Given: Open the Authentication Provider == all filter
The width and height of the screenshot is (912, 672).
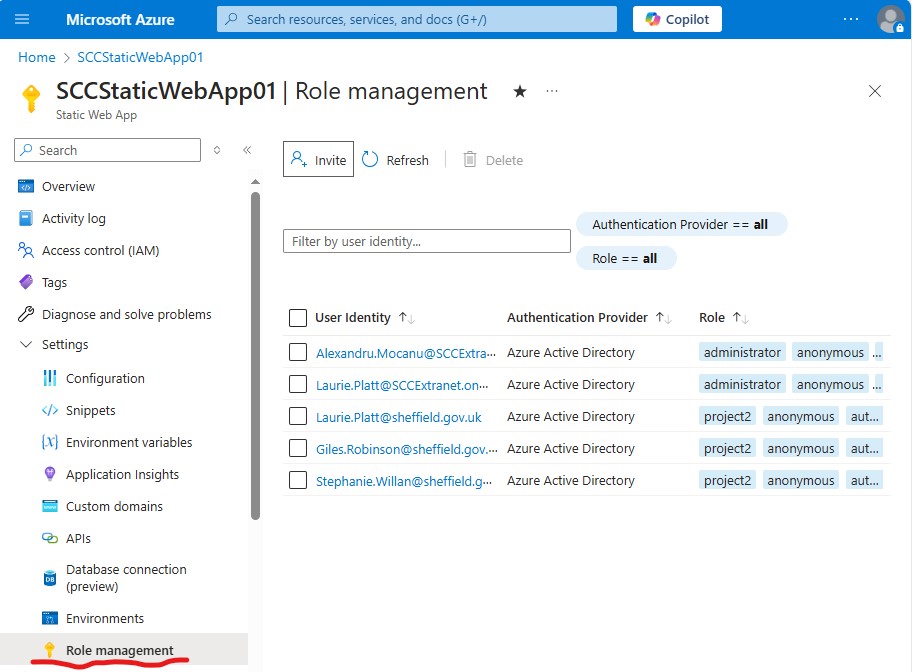Looking at the screenshot, I should tap(681, 224).
